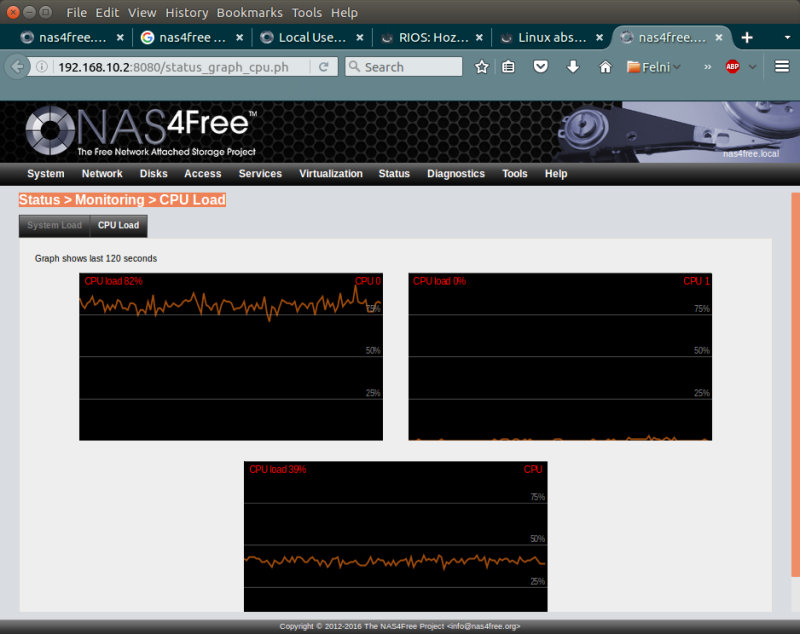Viewport: 800px width, 634px height.
Task: Go to the browser home icon
Action: click(x=605, y=67)
